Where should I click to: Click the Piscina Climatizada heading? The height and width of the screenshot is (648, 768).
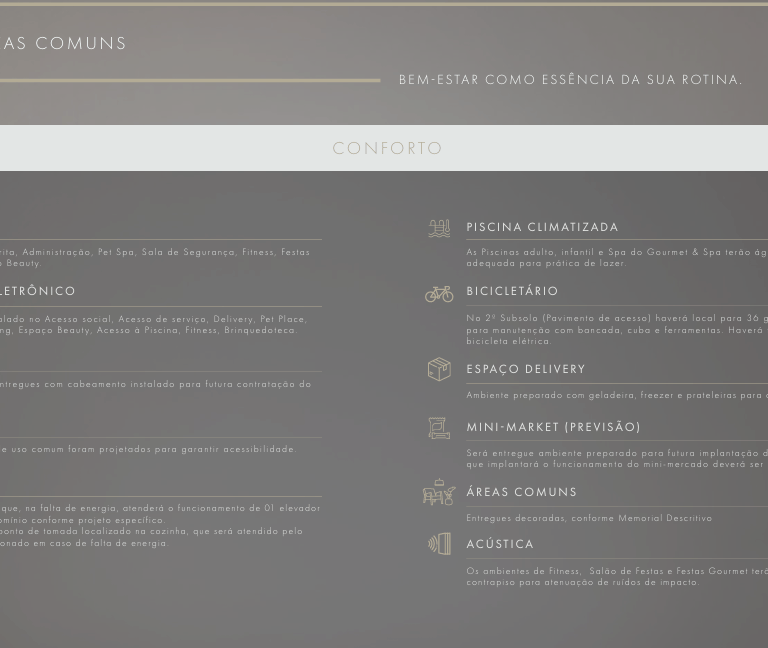542,227
